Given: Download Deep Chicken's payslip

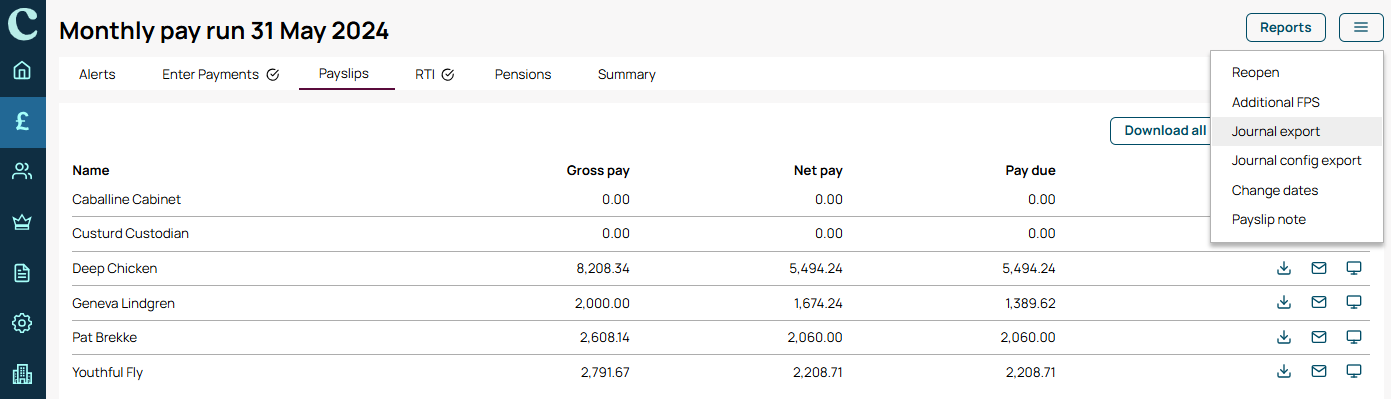Looking at the screenshot, I should point(1284,268).
